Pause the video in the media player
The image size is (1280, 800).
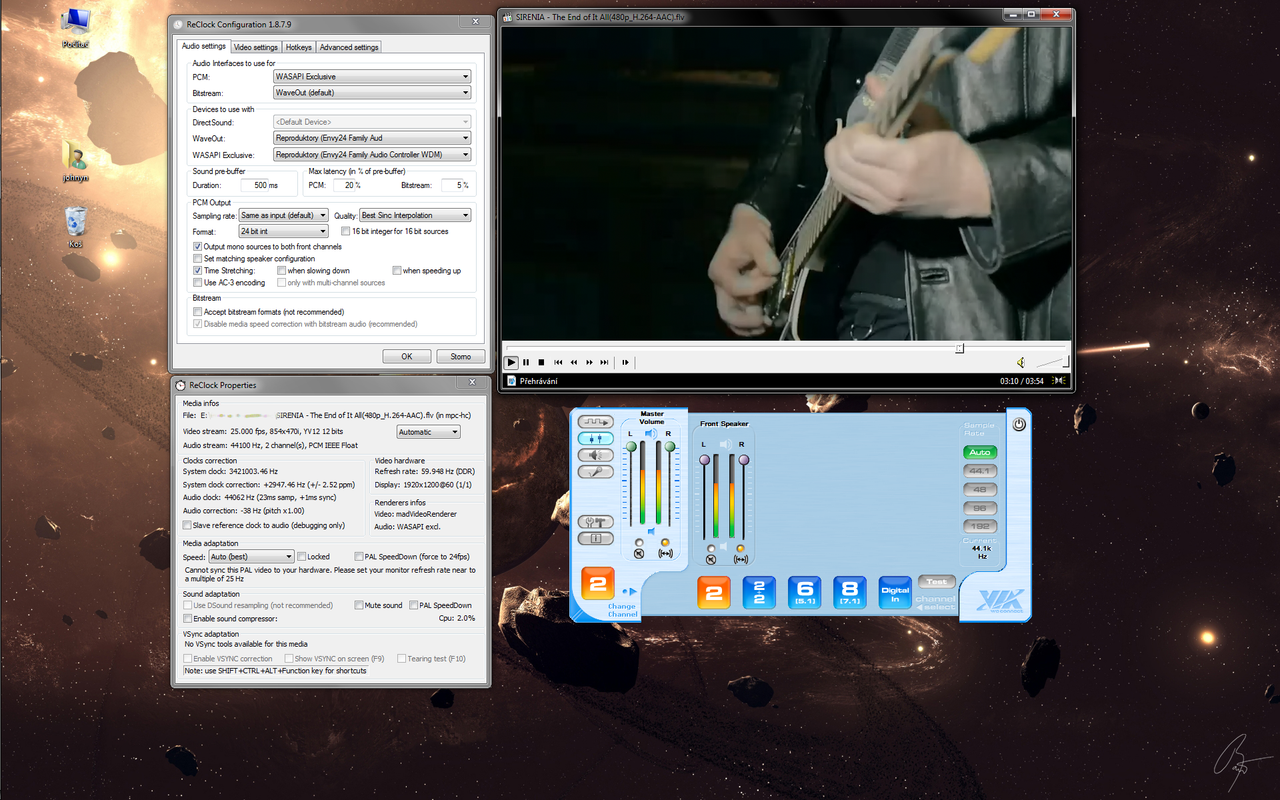[x=526, y=362]
